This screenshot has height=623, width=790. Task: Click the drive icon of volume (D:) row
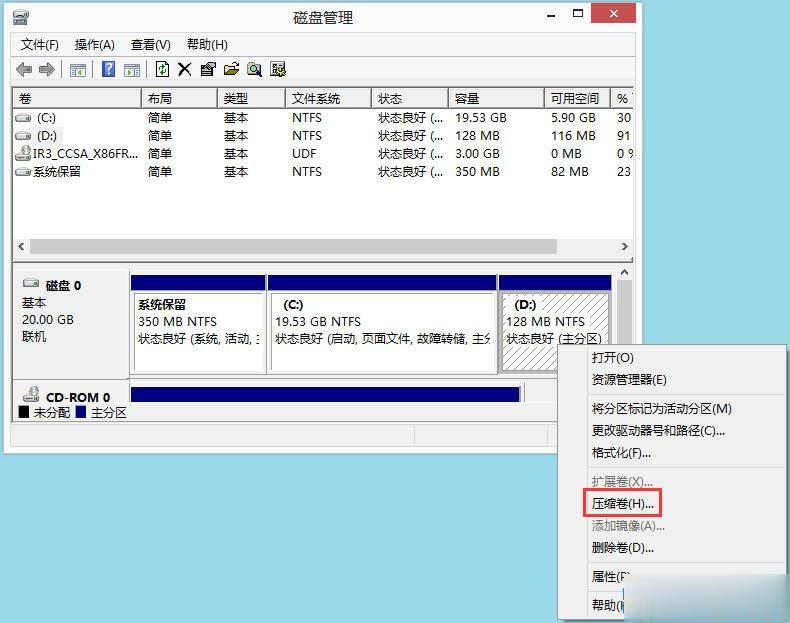23,136
